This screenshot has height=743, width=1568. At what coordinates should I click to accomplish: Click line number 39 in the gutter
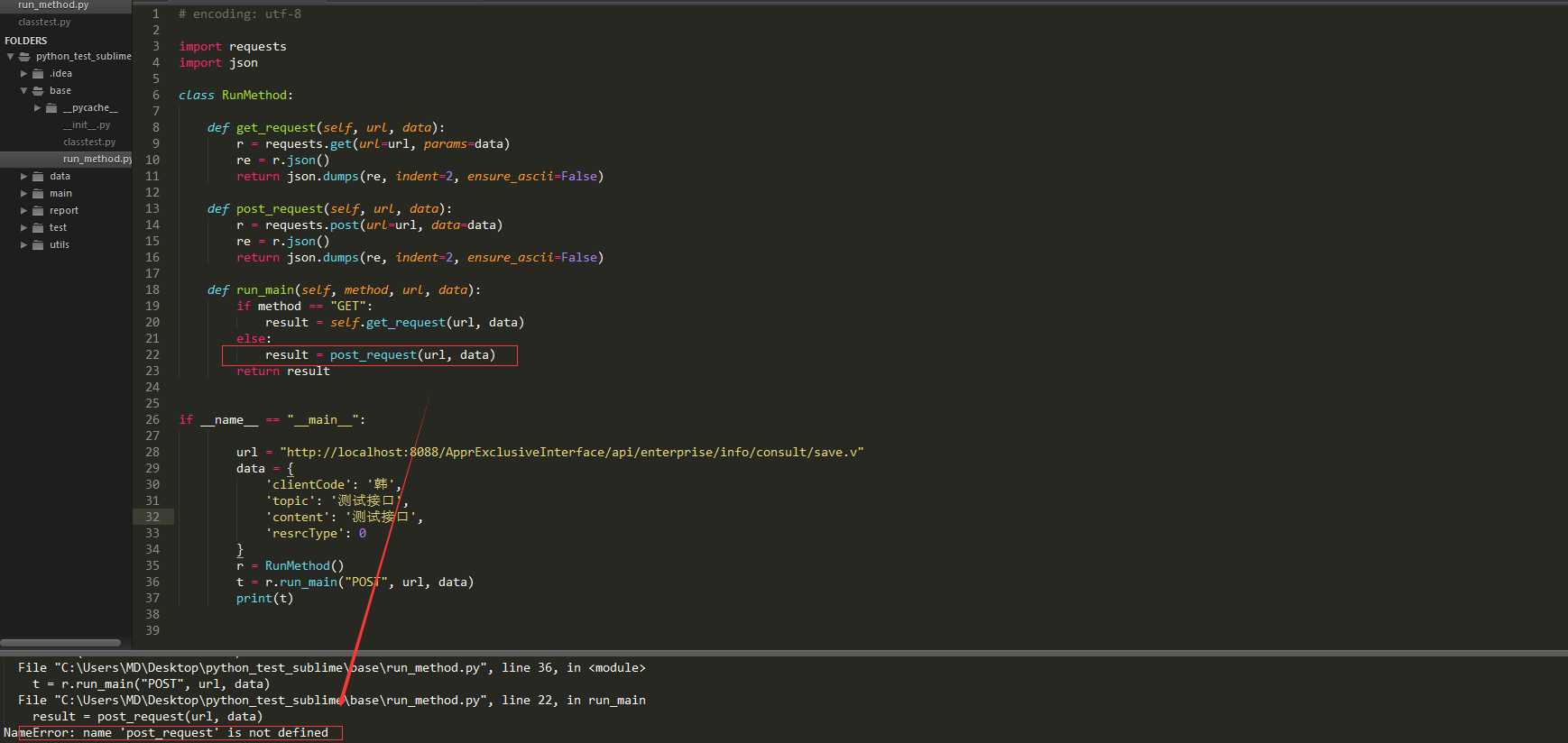pos(152,631)
